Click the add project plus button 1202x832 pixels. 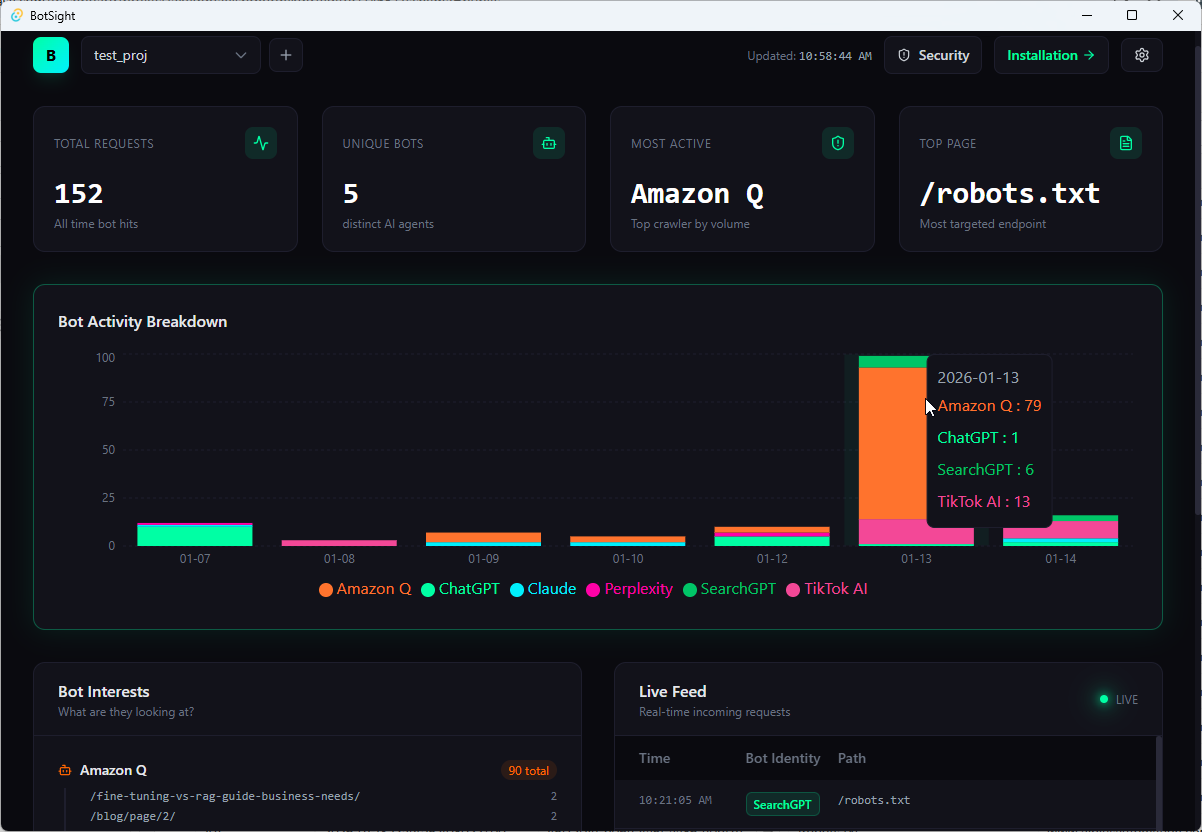(x=285, y=55)
